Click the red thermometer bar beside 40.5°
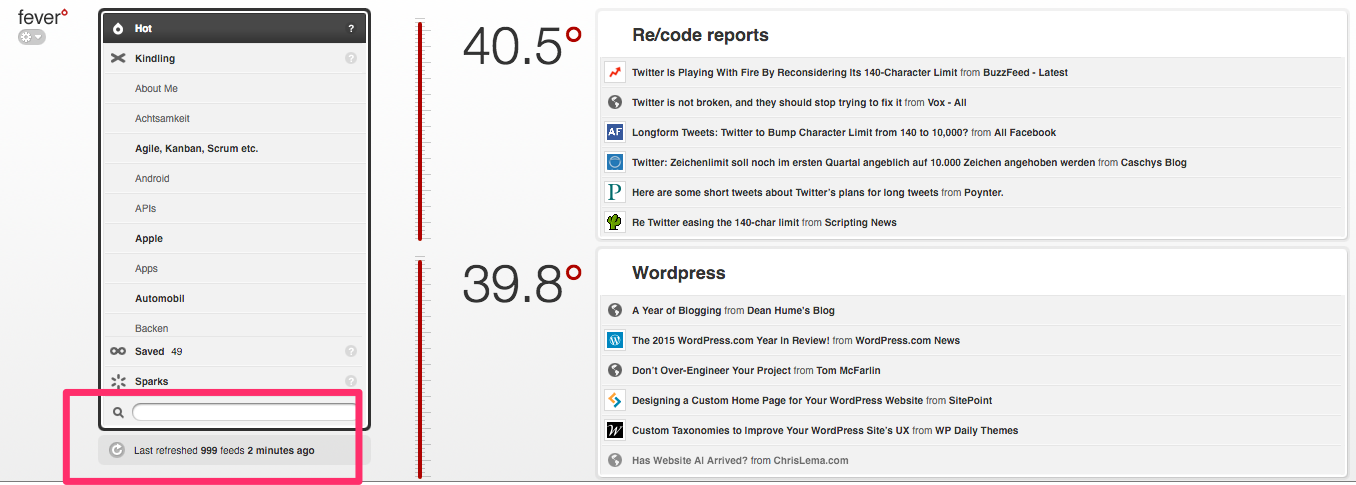The height and width of the screenshot is (485, 1356). tap(421, 131)
